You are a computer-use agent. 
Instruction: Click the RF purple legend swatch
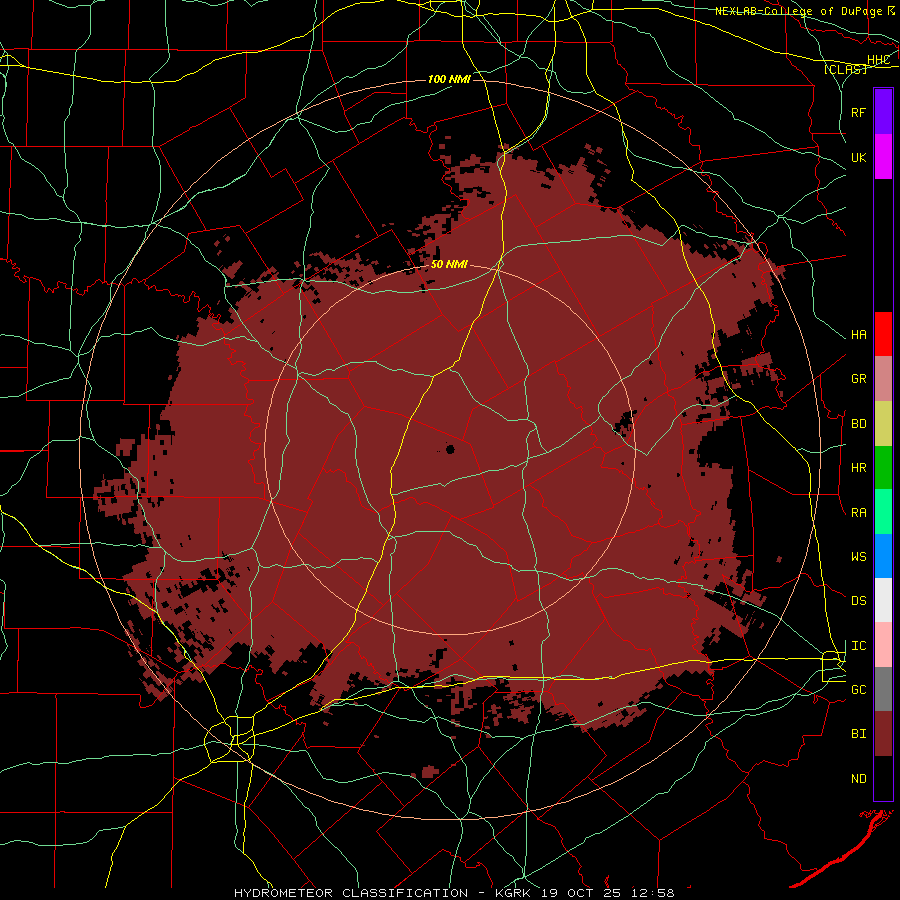coord(883,112)
